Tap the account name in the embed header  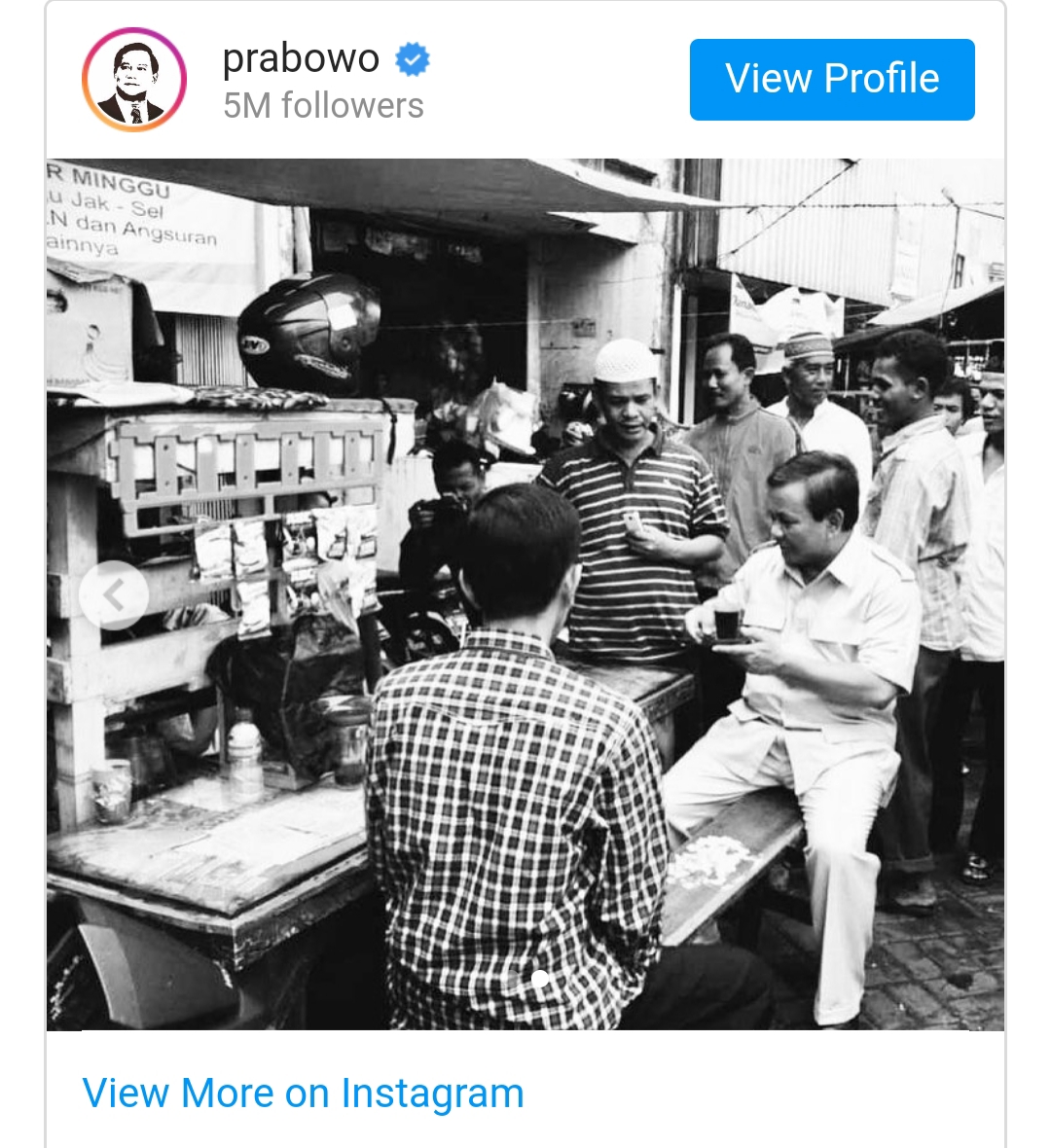(301, 59)
